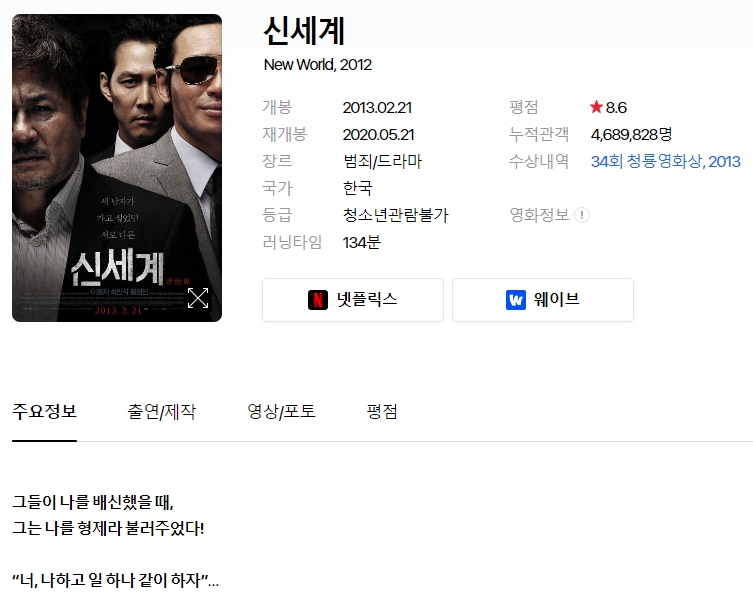Open the 평점 tab
Screen dimensions: 753x603
382,411
